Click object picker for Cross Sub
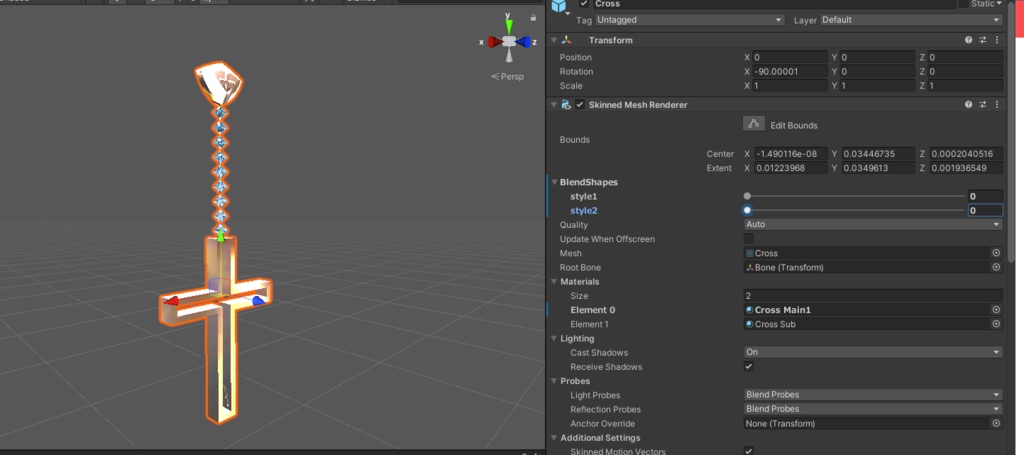Image resolution: width=1024 pixels, height=455 pixels. (x=996, y=324)
